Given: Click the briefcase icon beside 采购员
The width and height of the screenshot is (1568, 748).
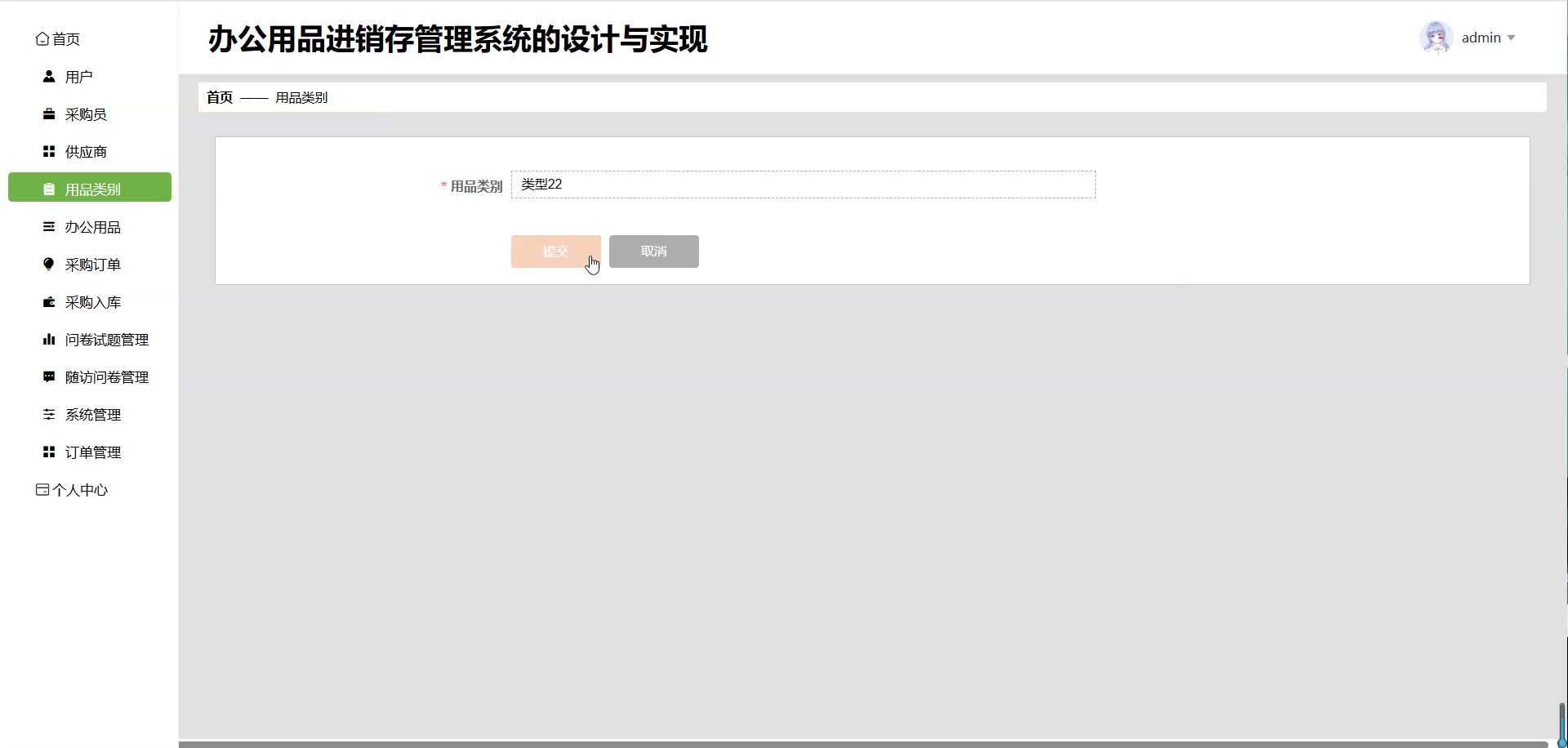Looking at the screenshot, I should coord(49,114).
